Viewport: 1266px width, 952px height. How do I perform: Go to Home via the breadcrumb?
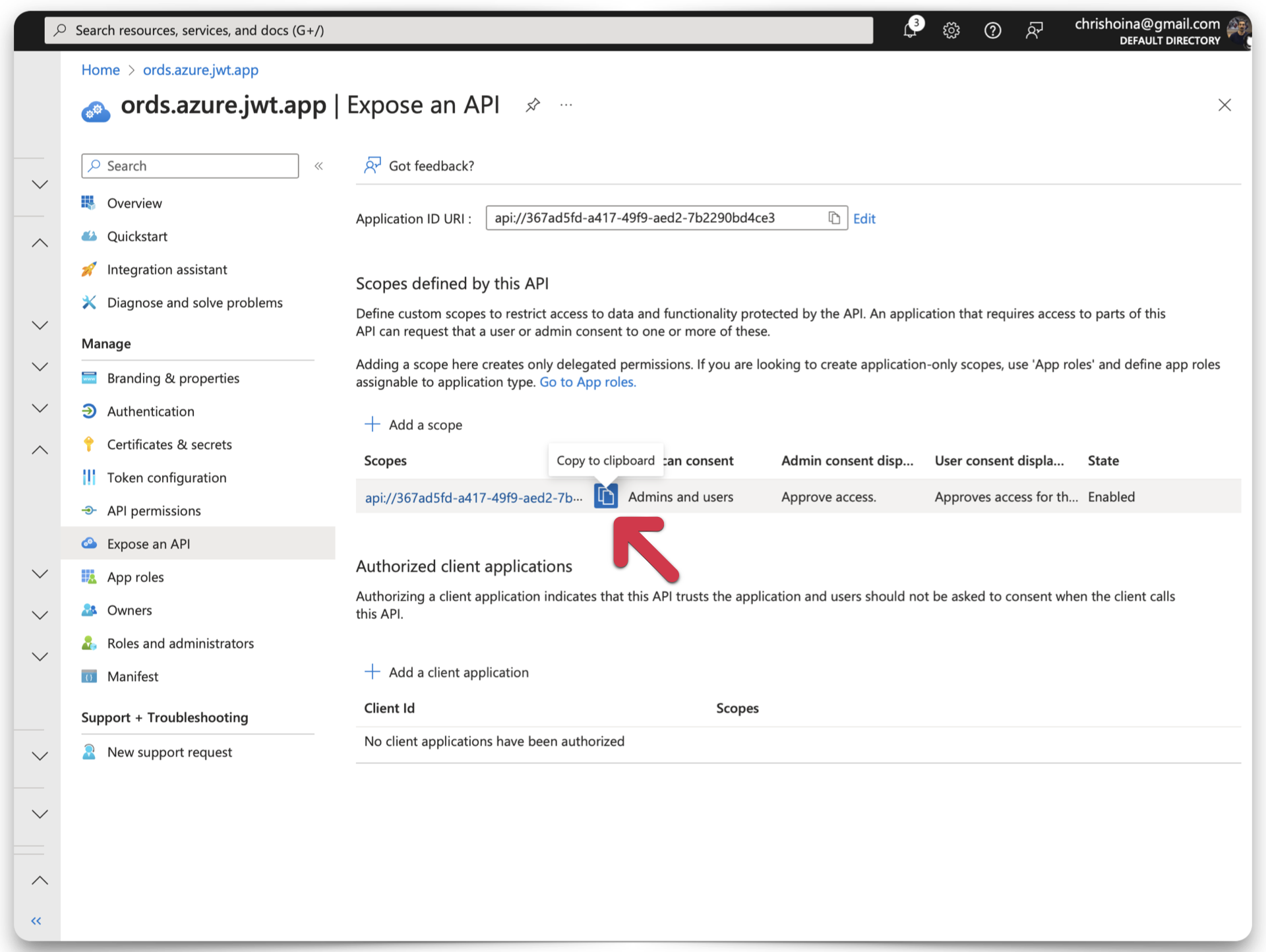pos(100,70)
